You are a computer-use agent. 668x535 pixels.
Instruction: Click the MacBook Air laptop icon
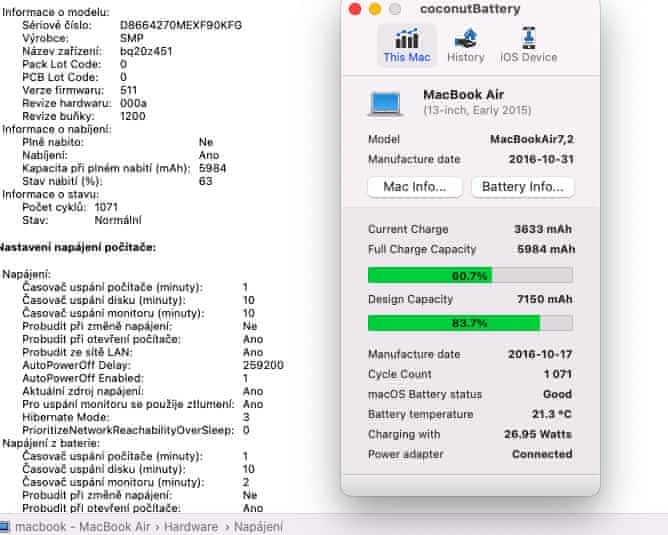pyautogui.click(x=386, y=103)
